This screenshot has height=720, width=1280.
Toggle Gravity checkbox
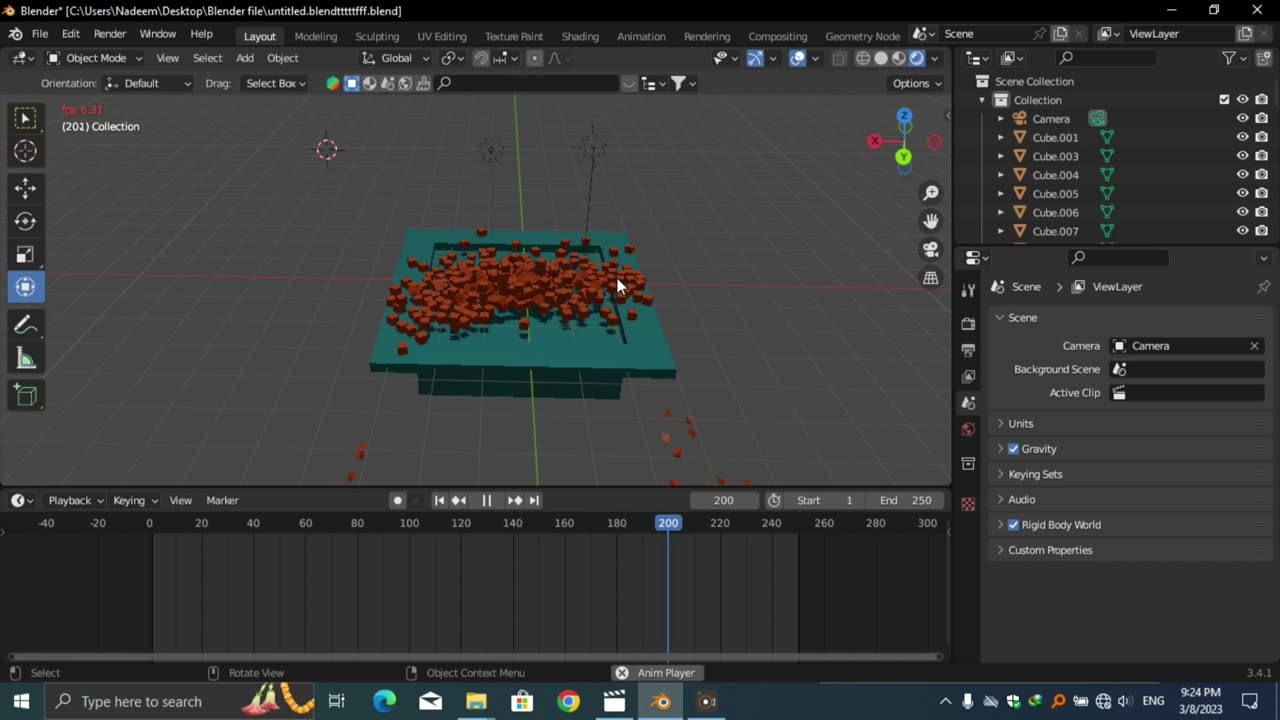[1013, 449]
